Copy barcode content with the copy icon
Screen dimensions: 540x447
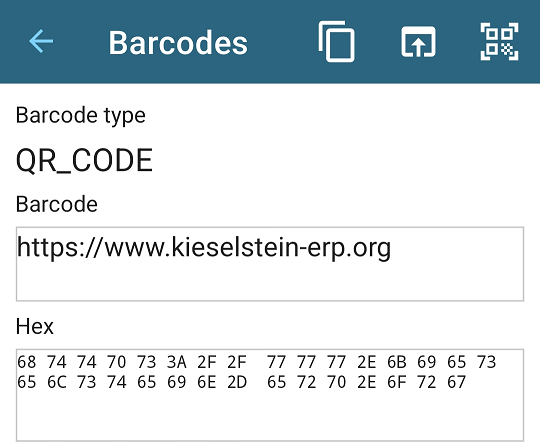[336, 42]
